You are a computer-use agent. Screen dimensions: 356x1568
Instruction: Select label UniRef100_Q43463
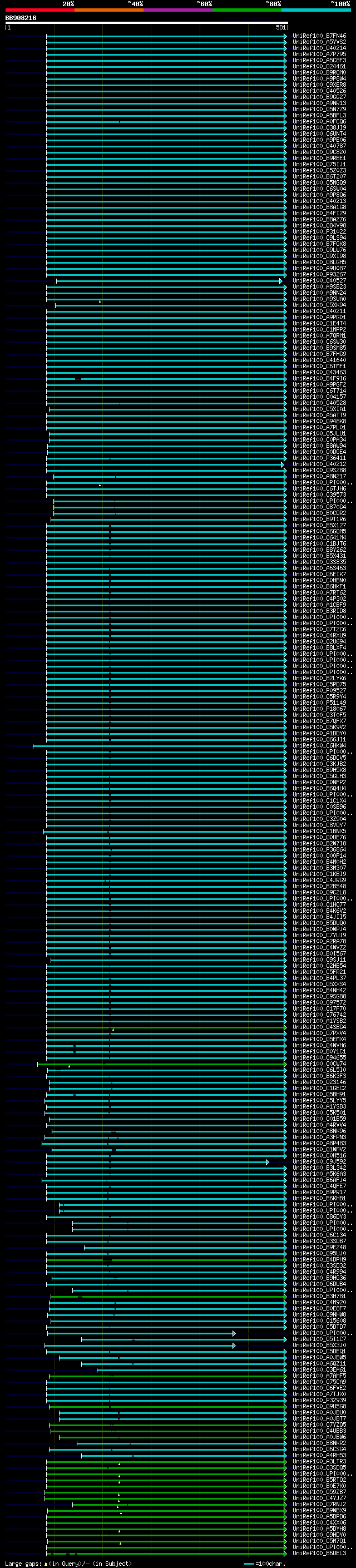(x=319, y=373)
